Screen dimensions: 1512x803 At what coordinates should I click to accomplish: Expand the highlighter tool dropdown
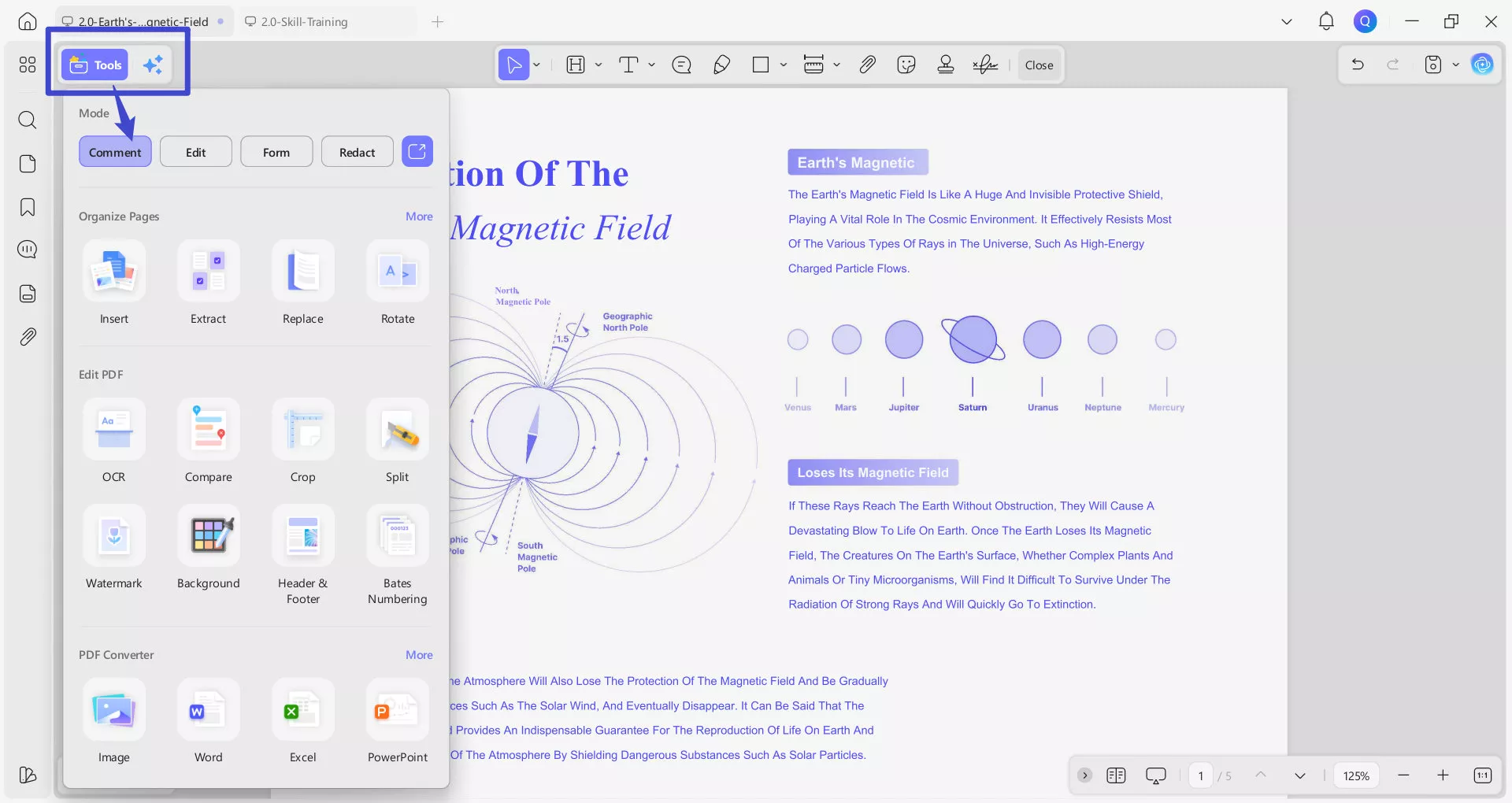[598, 65]
